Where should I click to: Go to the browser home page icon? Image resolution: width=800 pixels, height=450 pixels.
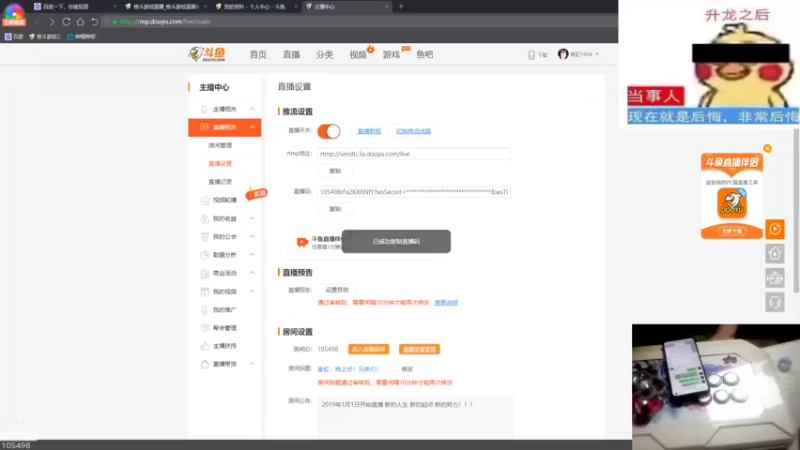[x=80, y=22]
